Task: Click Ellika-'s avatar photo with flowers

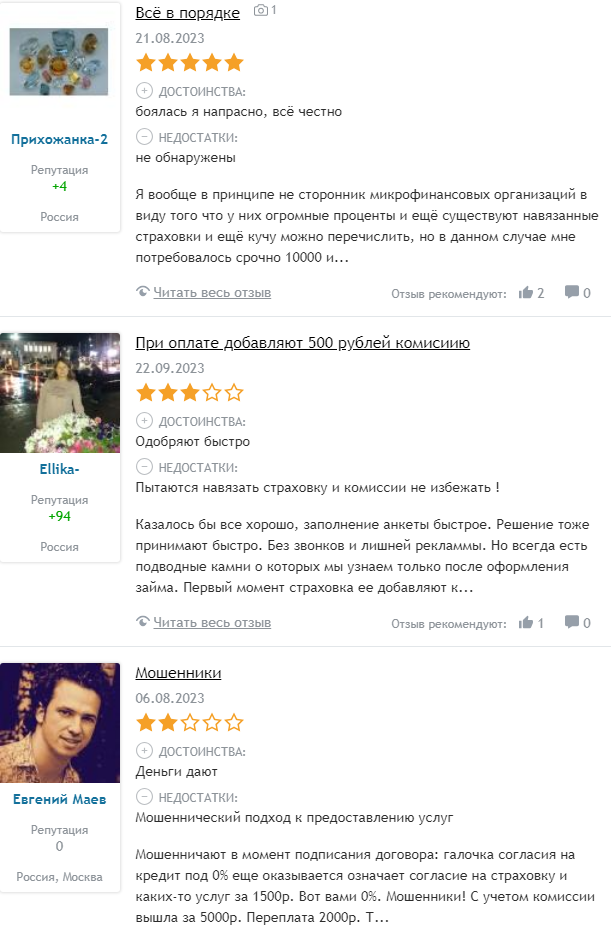Action: [x=60, y=393]
